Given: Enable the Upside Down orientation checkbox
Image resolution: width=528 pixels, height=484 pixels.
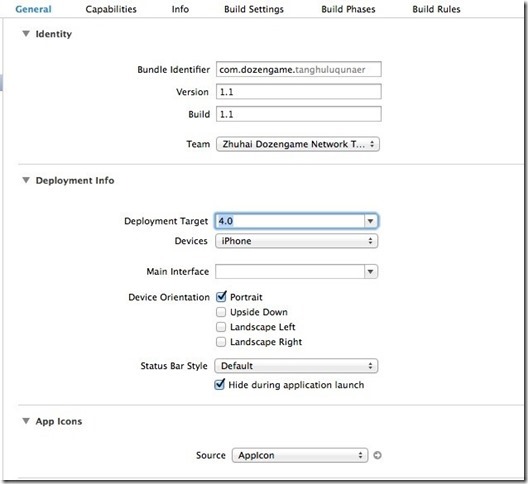Looking at the screenshot, I should (x=221, y=312).
